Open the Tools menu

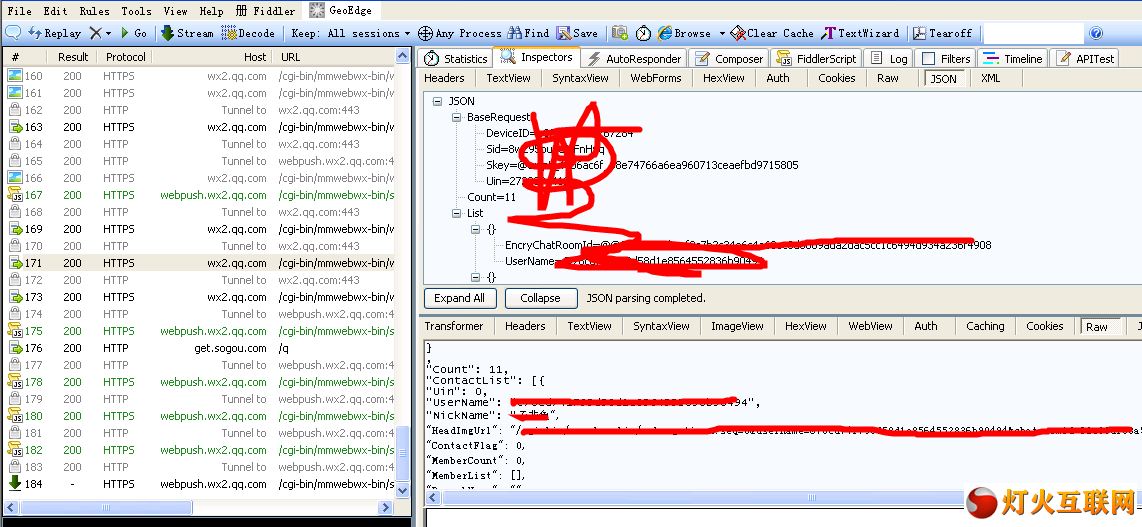tap(136, 11)
